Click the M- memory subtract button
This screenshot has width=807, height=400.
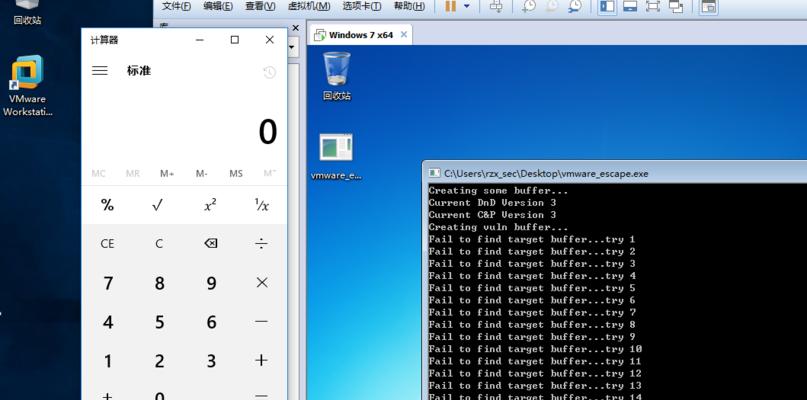[201, 173]
